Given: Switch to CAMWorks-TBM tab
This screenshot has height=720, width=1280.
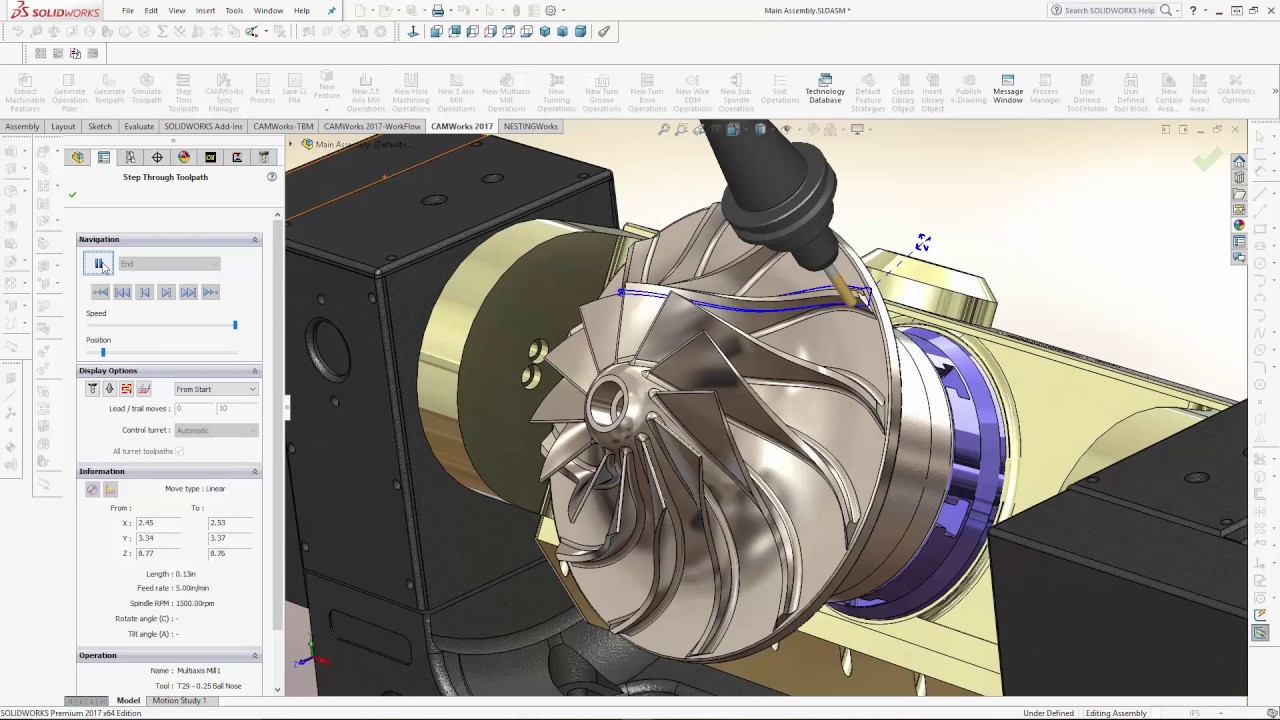Looking at the screenshot, I should [283, 127].
